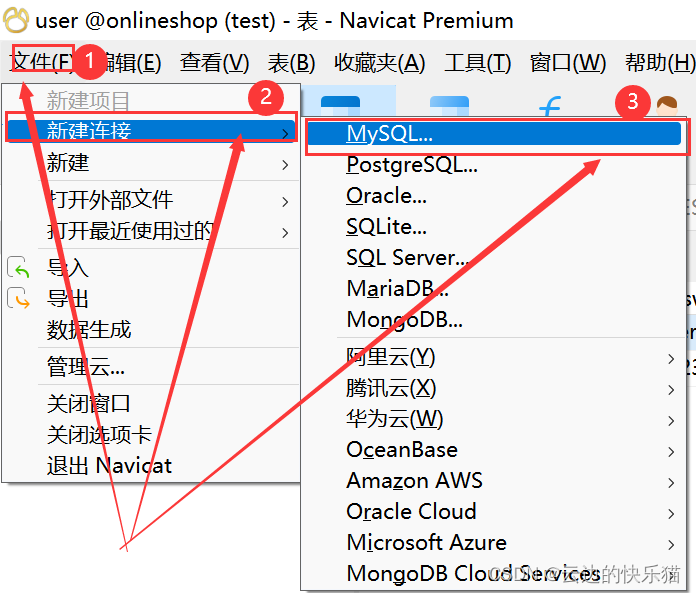Select 华为云(W) submenu entry
The image size is (696, 593).
494,419
